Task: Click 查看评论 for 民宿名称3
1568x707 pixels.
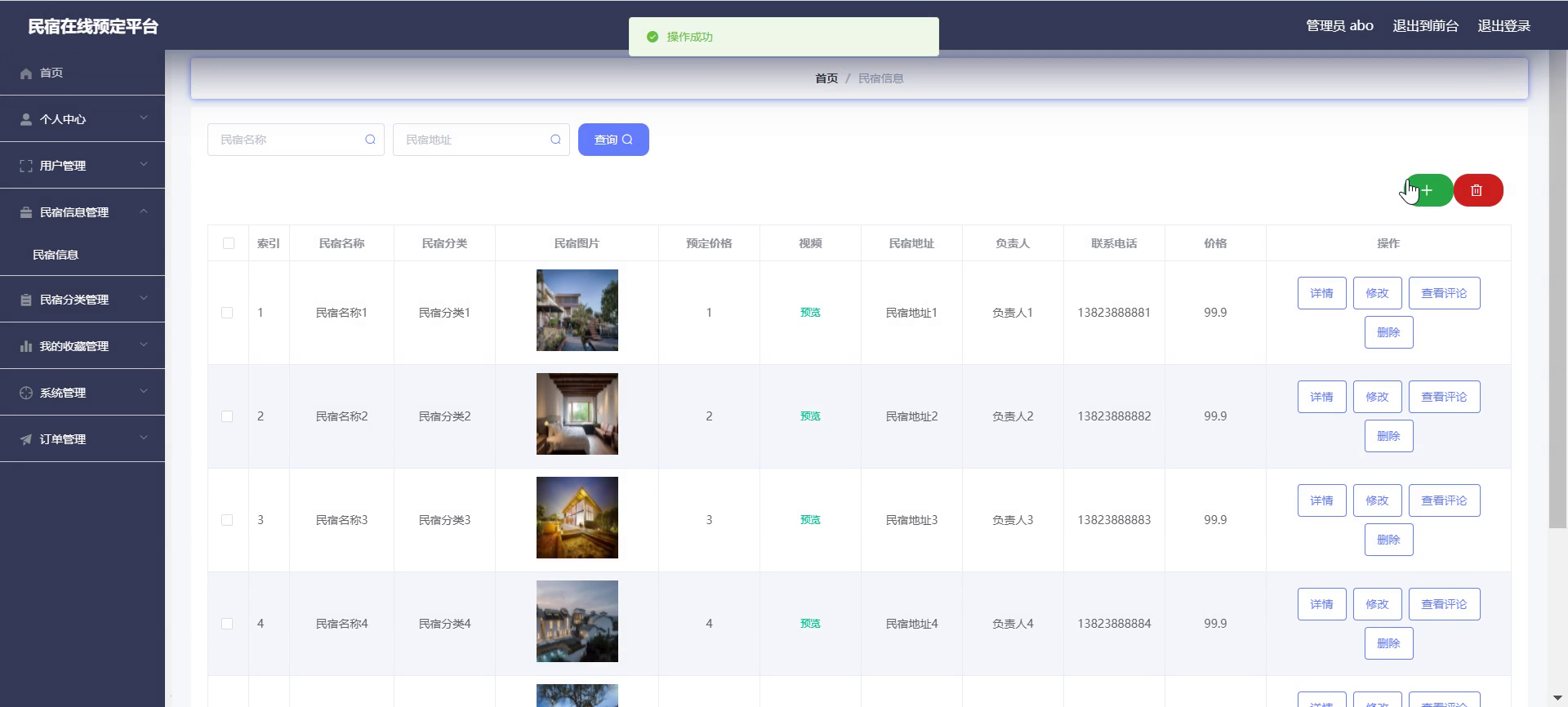Action: pos(1444,500)
